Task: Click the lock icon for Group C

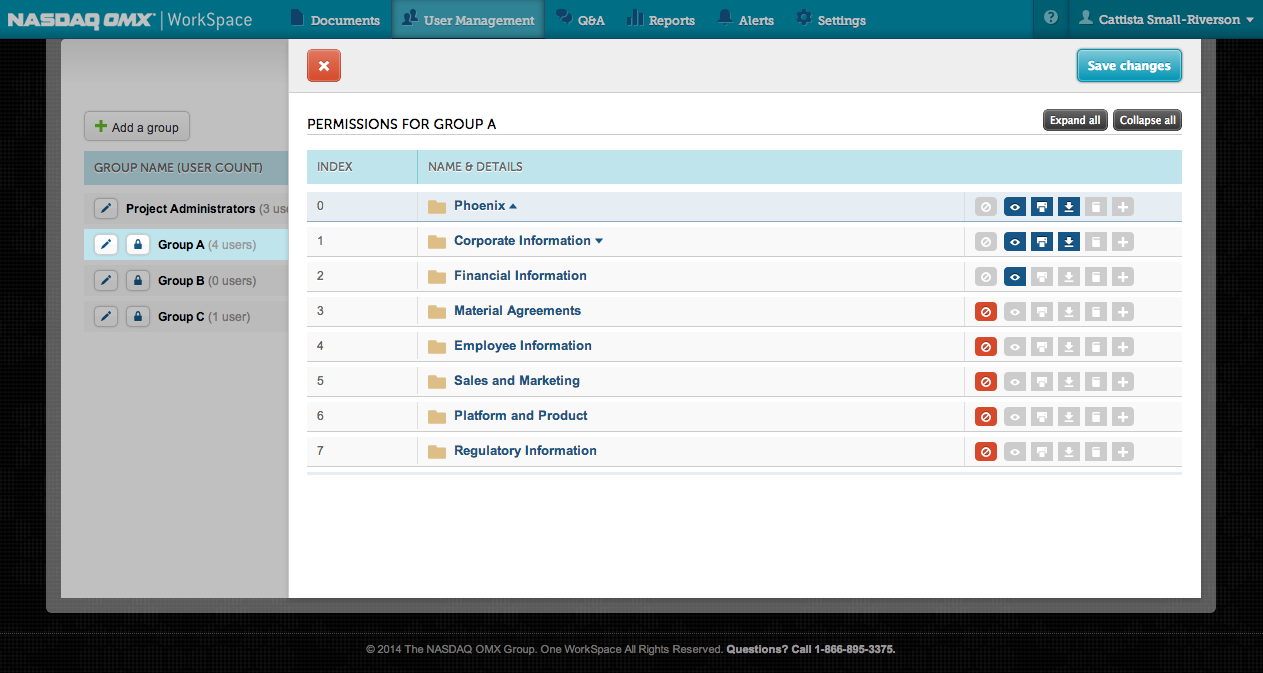Action: (x=138, y=316)
